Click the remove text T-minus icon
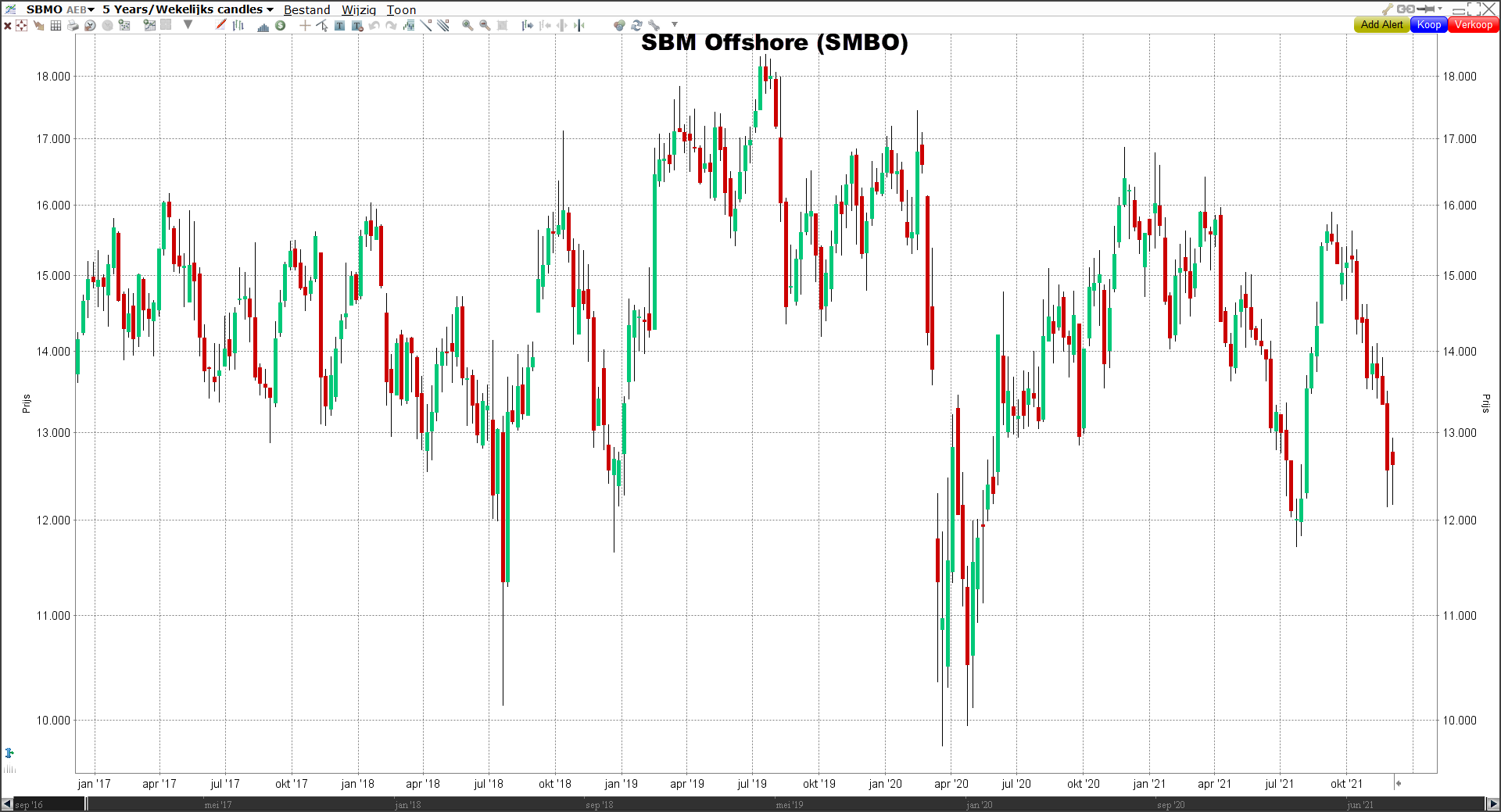Screen dimensions: 1501x812 [357, 26]
